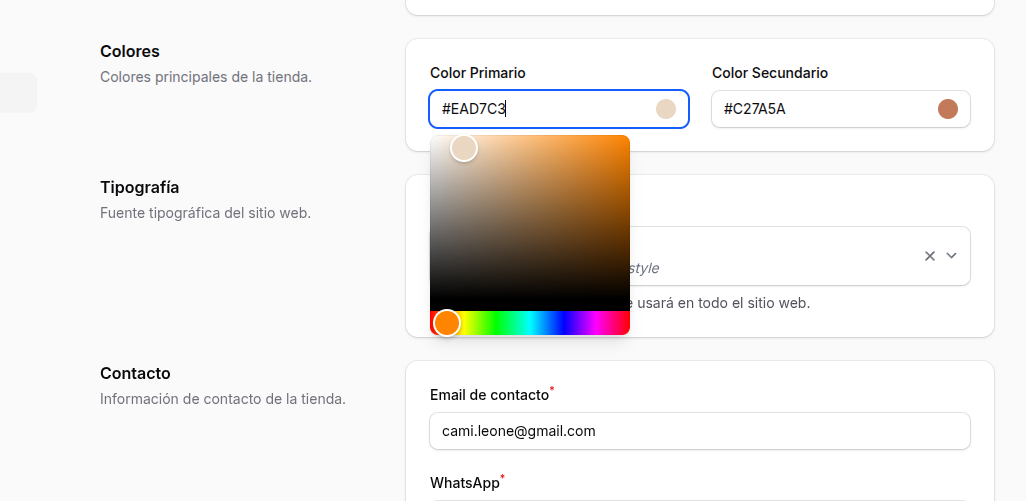Click the saturation picker's round handle
1026x501 pixels.
click(x=464, y=149)
